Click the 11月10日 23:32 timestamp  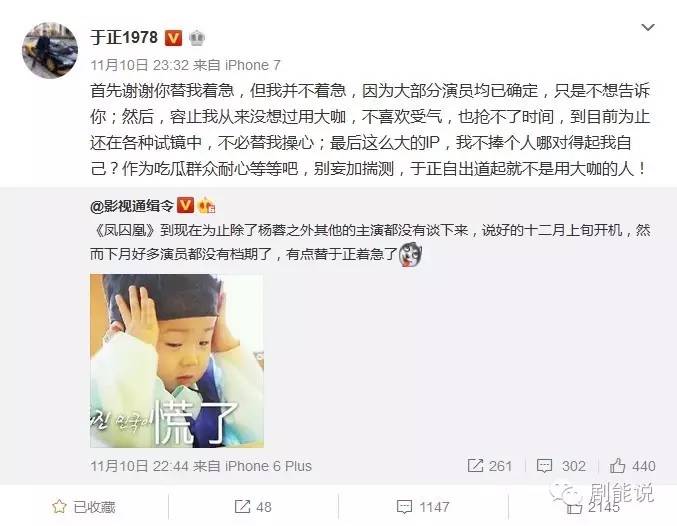tap(139, 65)
